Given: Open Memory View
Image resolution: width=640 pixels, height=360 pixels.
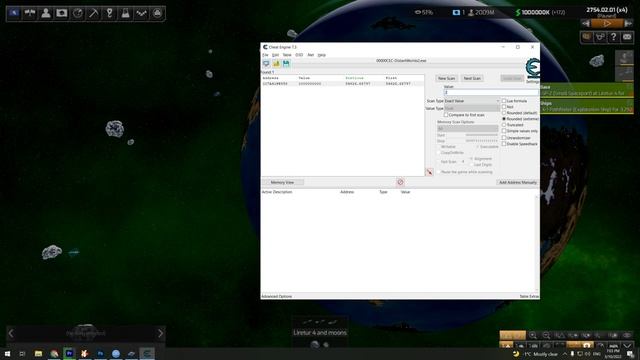Looking at the screenshot, I should [x=282, y=182].
